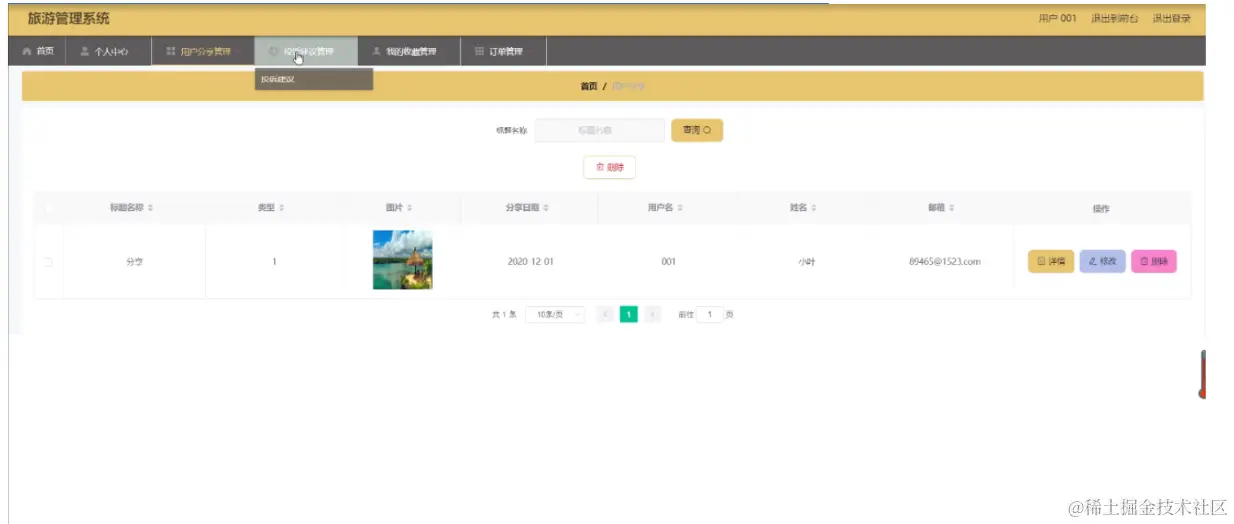Go to previous page arrow in pagination
Viewport: 1234px width, 524px height.
[605, 314]
